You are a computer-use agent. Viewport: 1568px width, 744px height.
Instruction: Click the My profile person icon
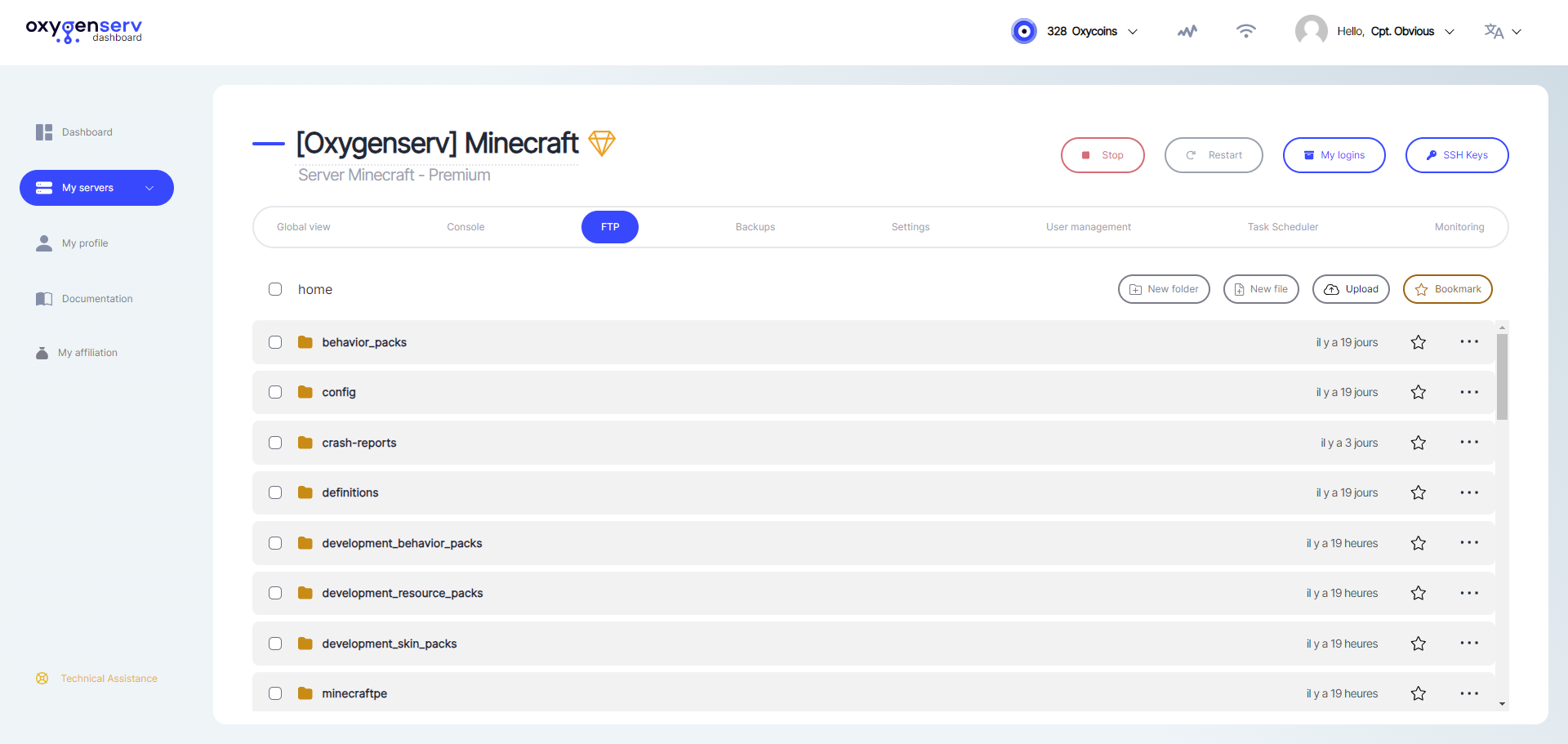44,243
